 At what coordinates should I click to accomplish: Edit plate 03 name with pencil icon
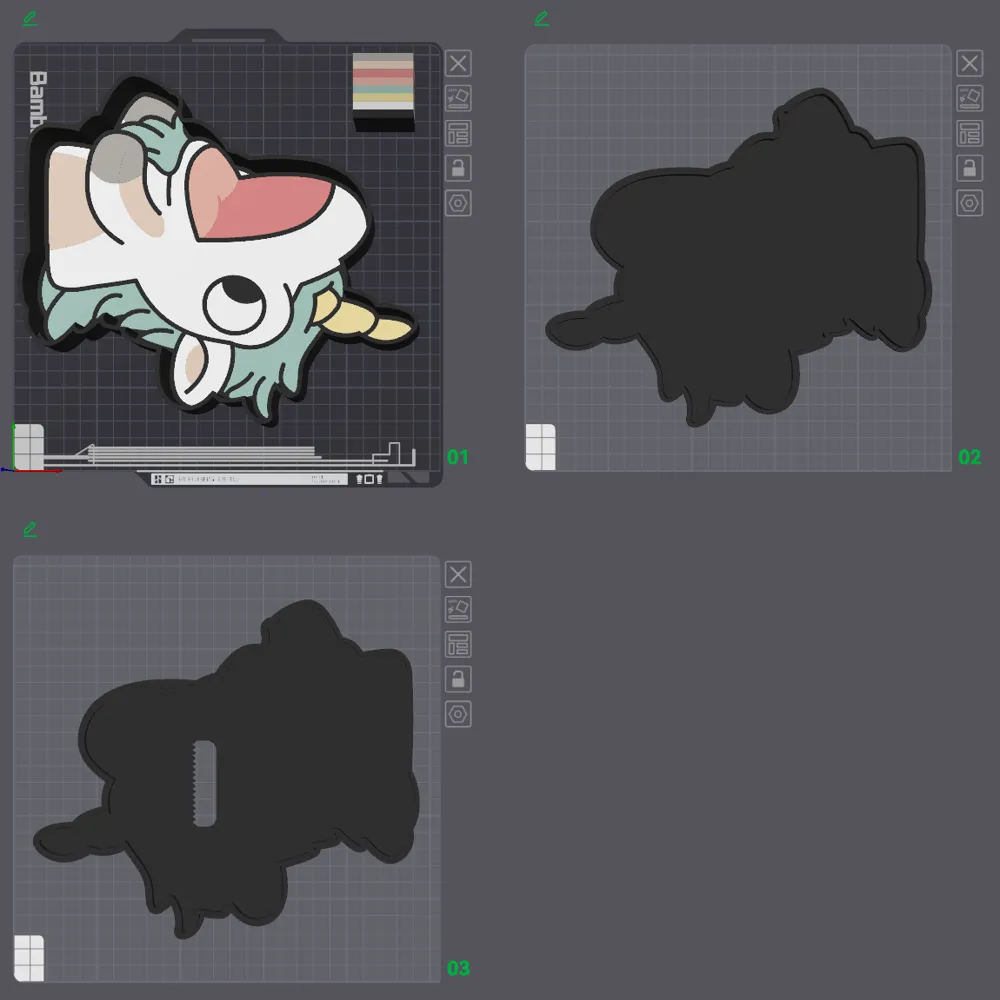pyautogui.click(x=30, y=529)
